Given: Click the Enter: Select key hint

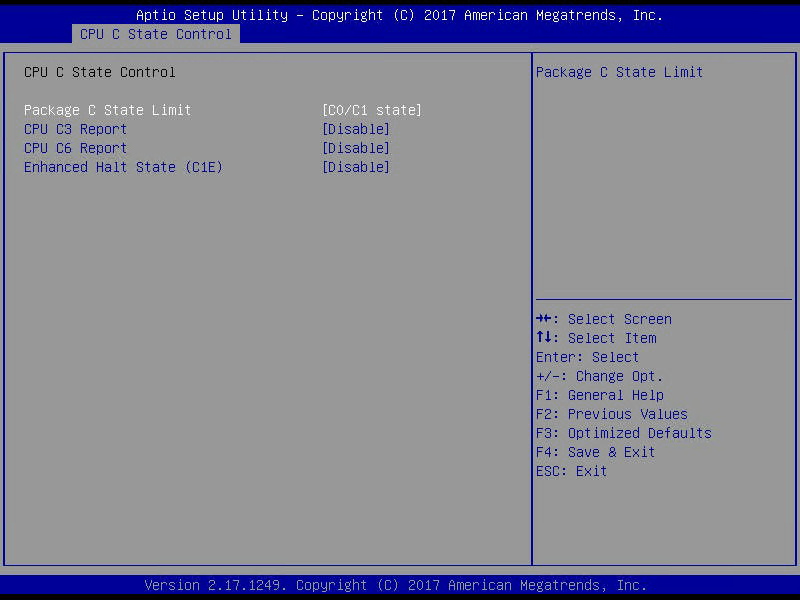Looking at the screenshot, I should click(x=587, y=357).
